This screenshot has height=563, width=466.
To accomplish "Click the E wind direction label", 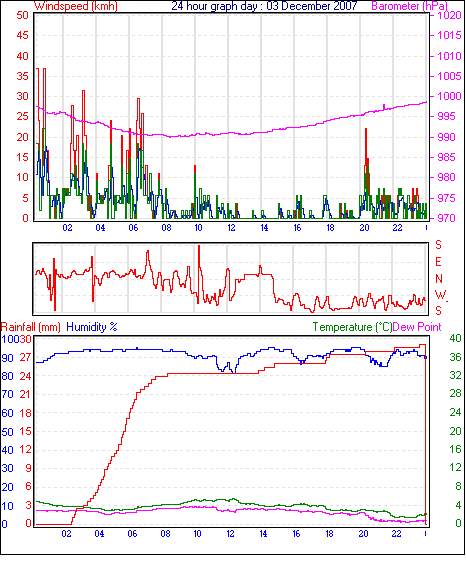I will click(438, 262).
